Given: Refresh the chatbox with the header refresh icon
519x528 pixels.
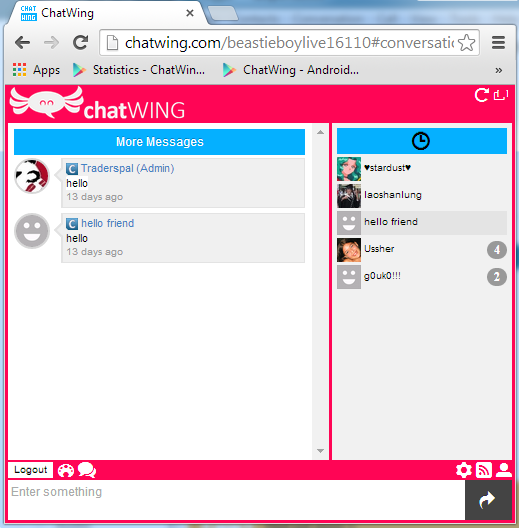Looking at the screenshot, I should 482,95.
